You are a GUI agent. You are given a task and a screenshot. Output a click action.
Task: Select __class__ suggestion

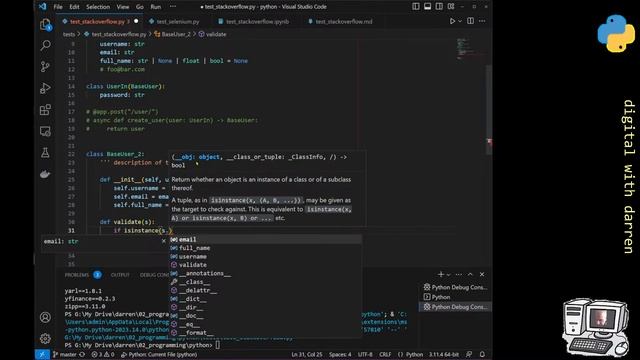pos(265,282)
